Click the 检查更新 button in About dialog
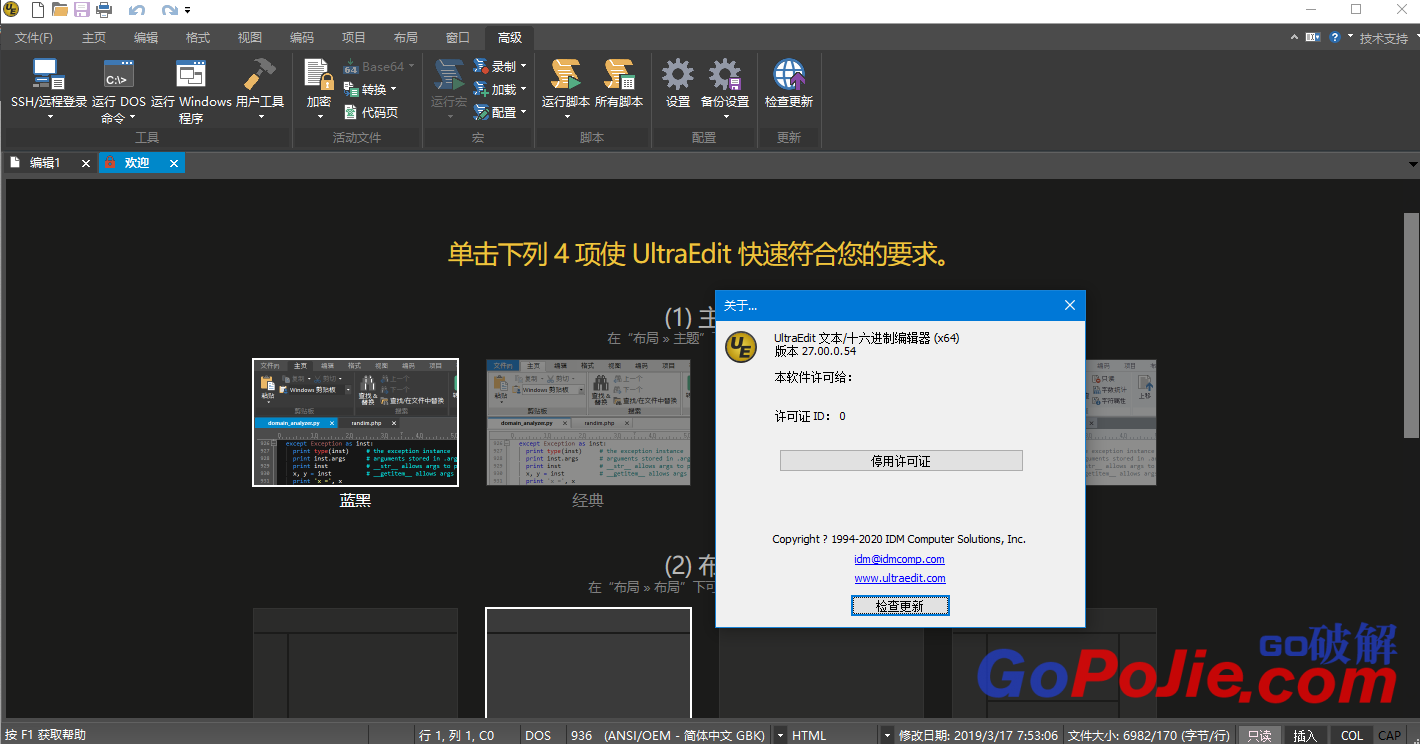Image resolution: width=1420 pixels, height=744 pixels. (x=900, y=606)
